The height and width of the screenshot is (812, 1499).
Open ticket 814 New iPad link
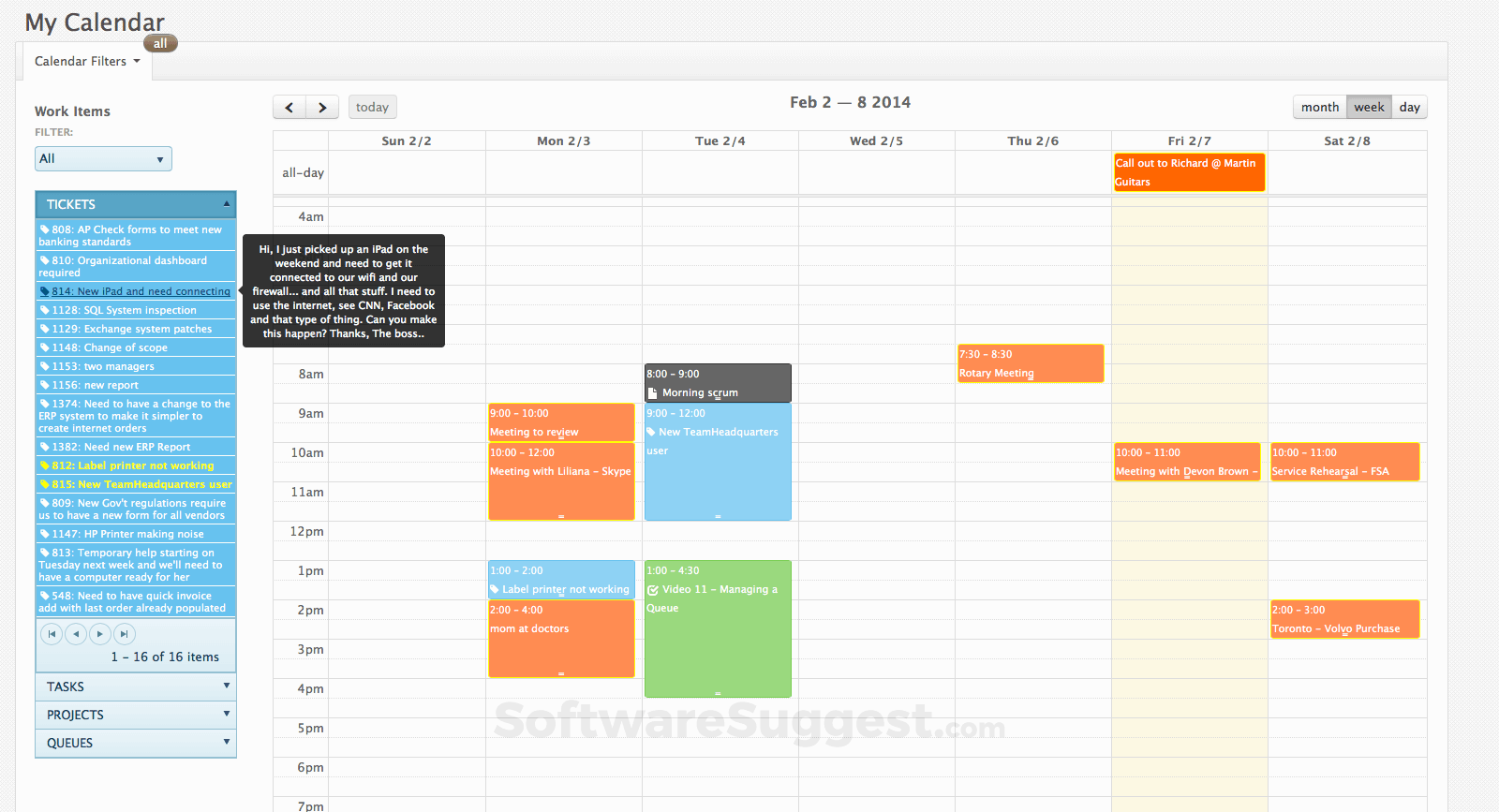(141, 291)
